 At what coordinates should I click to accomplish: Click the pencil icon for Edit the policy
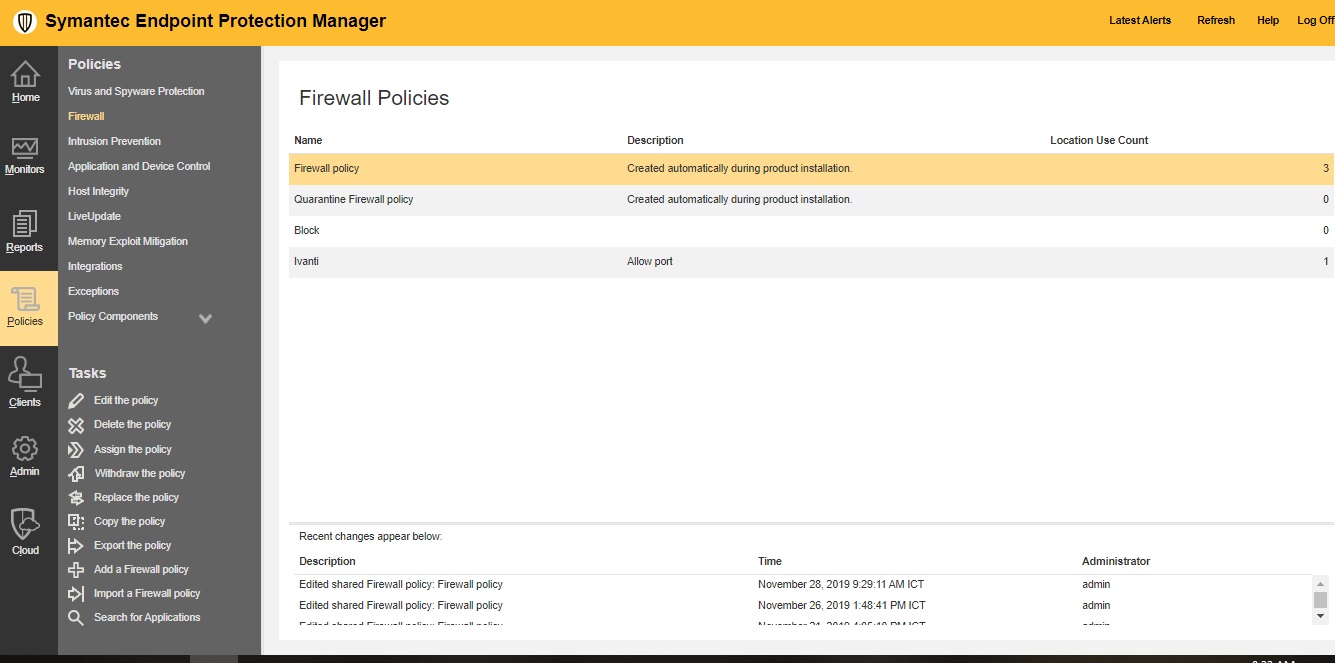pos(76,401)
